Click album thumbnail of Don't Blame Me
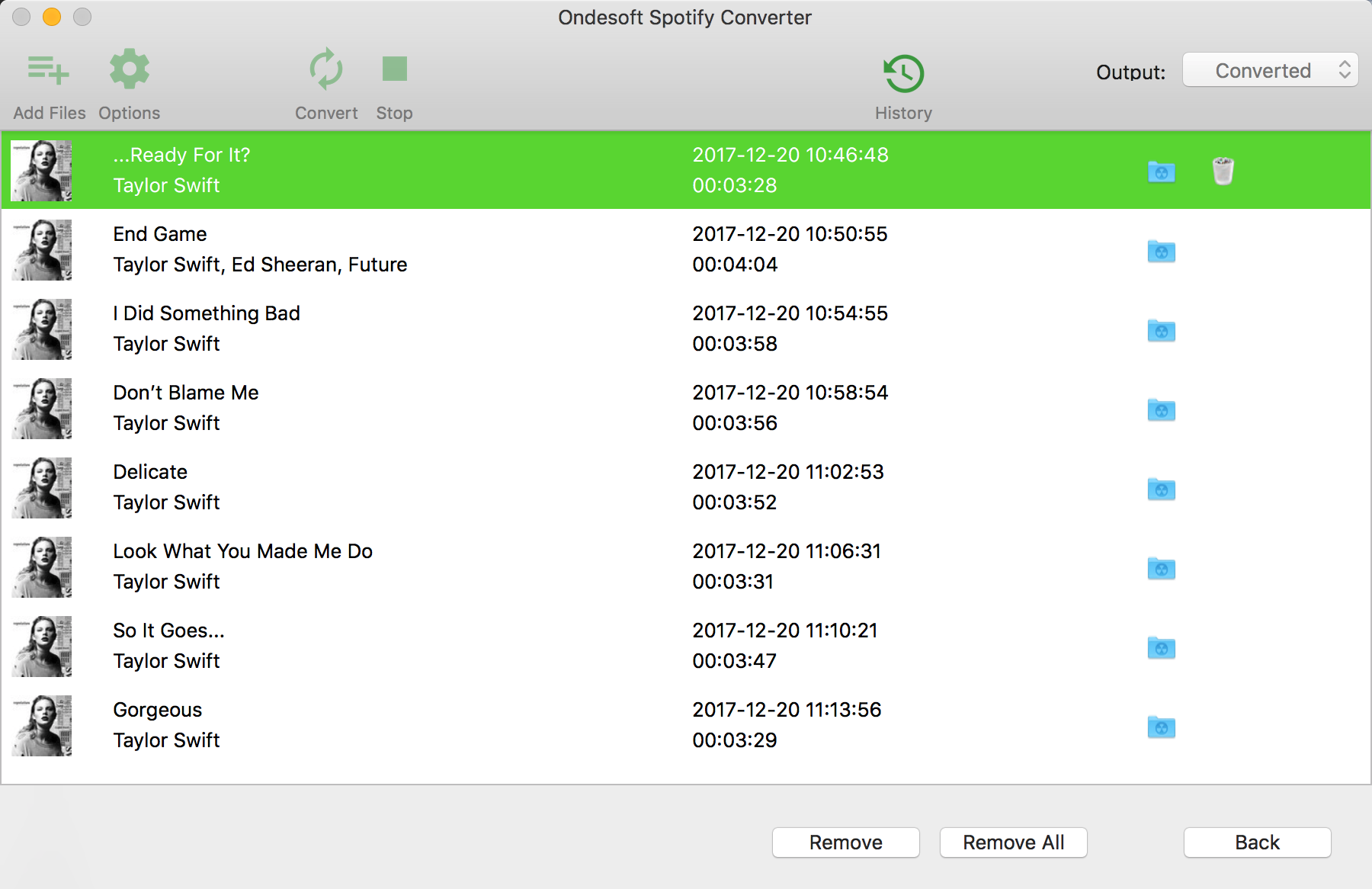Image resolution: width=1372 pixels, height=889 pixels. 42,409
